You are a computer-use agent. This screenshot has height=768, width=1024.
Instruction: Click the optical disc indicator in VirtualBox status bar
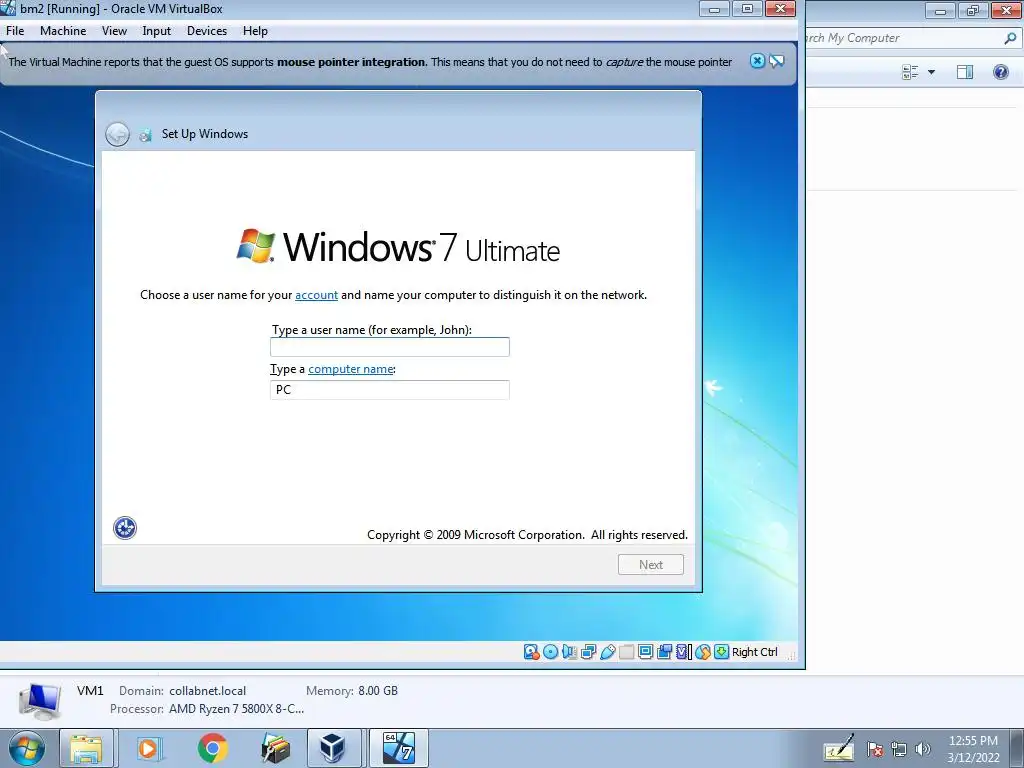tap(551, 652)
